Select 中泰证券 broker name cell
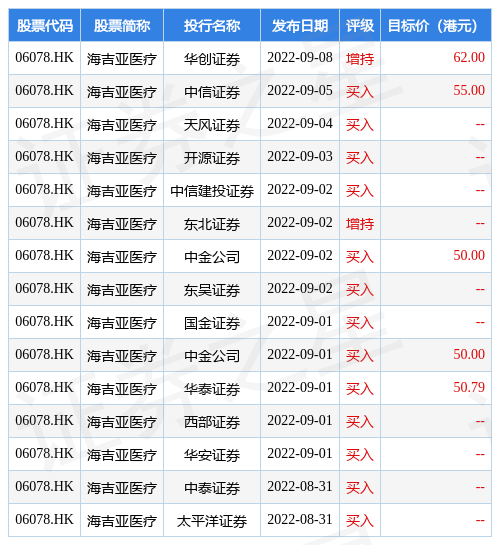 coord(212,488)
